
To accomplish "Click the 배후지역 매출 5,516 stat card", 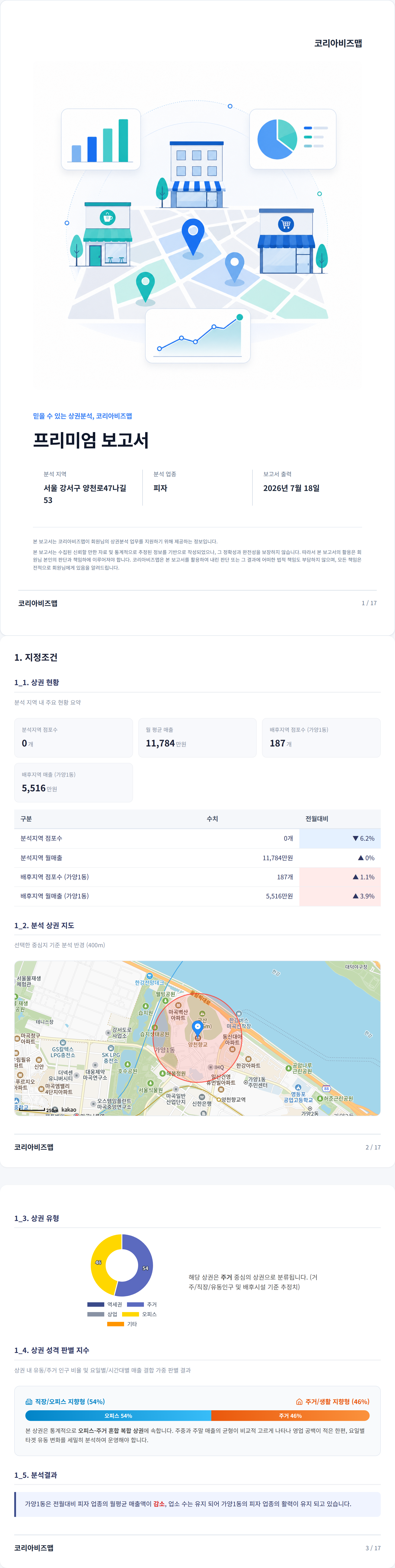I will click(74, 783).
